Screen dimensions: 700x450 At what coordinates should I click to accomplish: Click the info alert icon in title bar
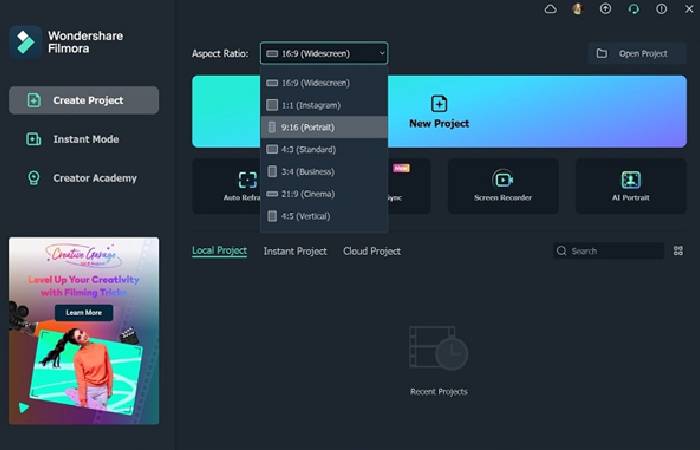[661, 9]
